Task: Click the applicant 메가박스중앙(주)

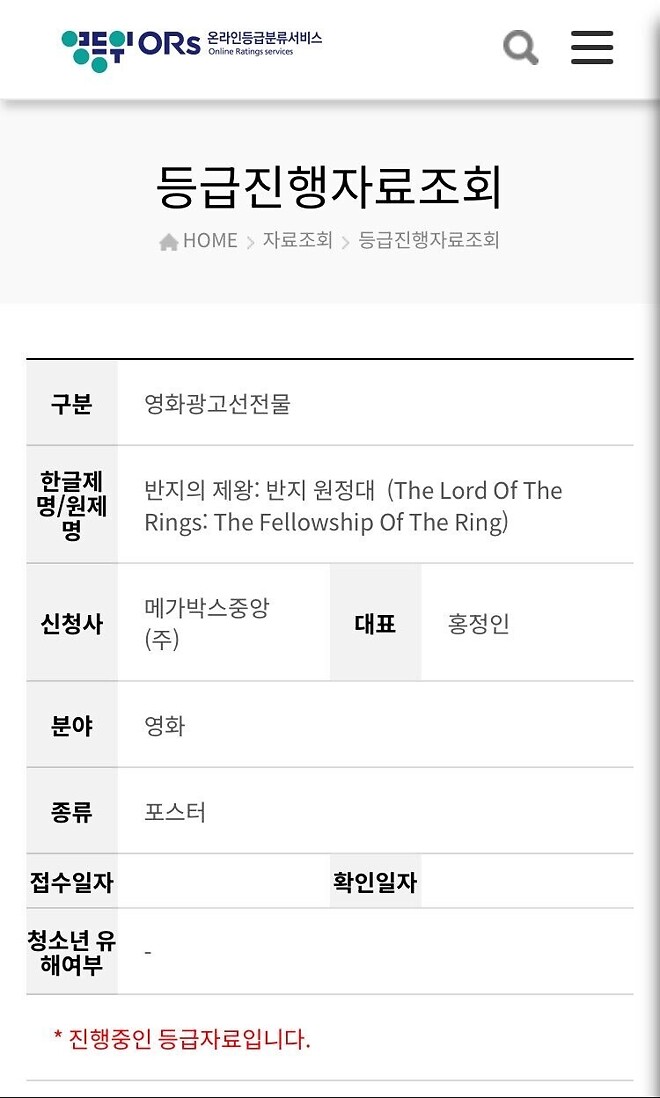Action: (206, 623)
